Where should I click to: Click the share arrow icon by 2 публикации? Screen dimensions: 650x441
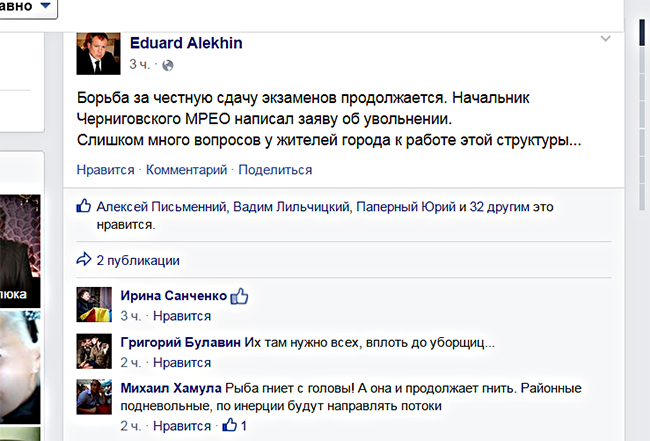84,260
